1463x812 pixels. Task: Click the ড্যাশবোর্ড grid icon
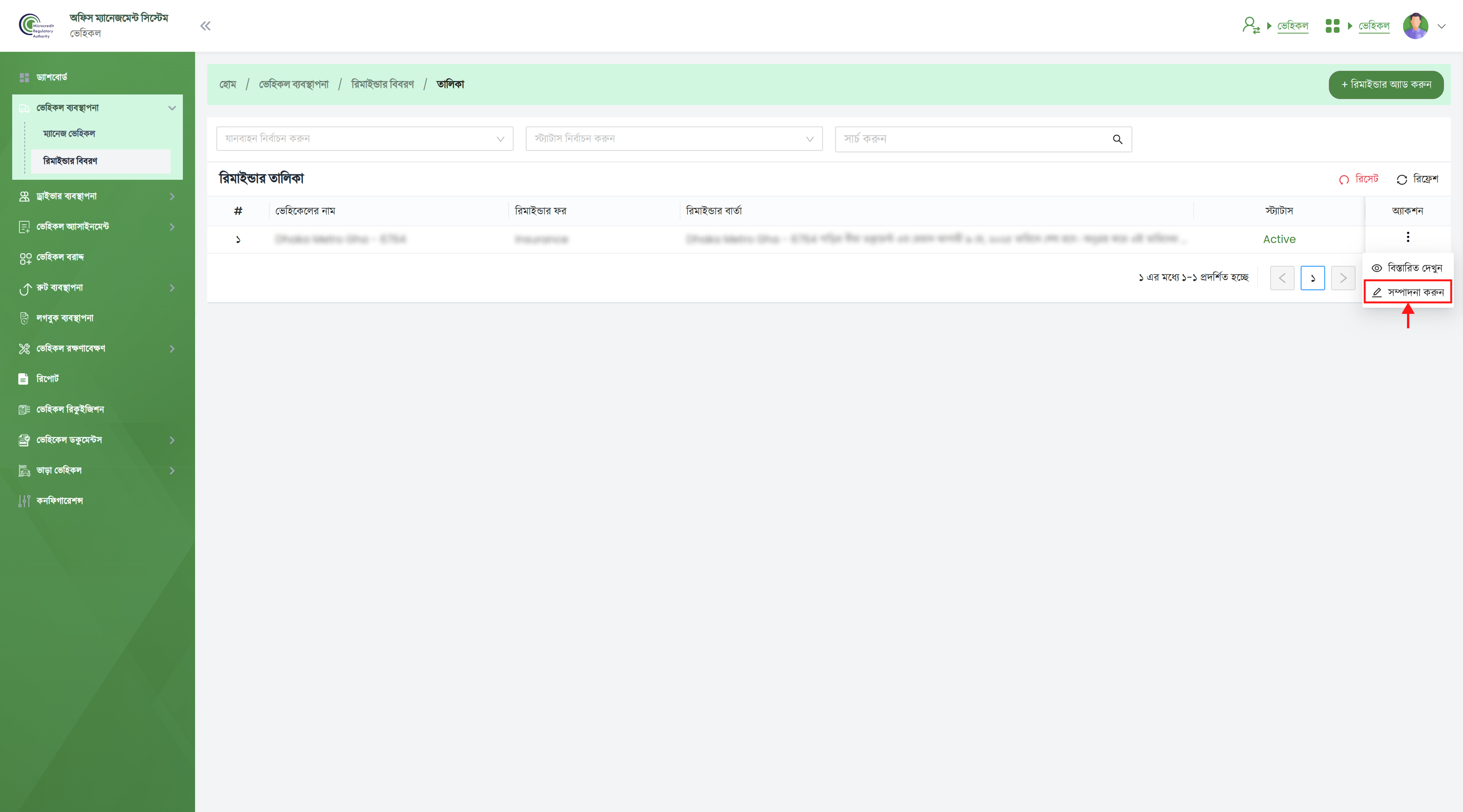24,77
